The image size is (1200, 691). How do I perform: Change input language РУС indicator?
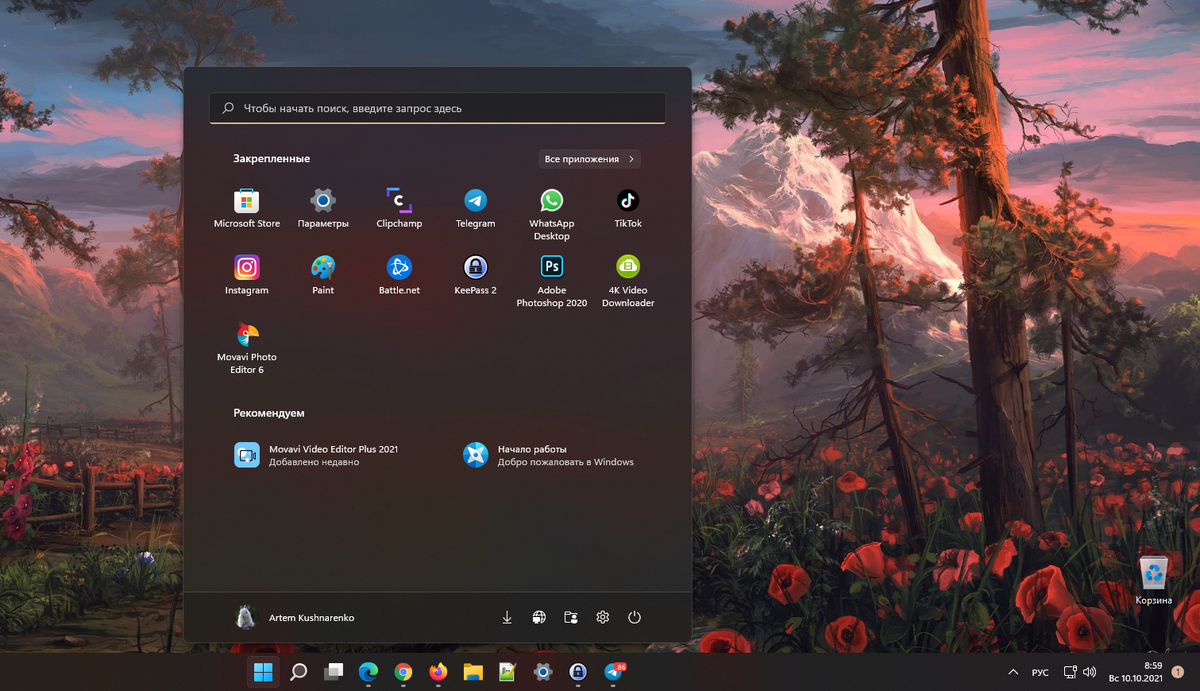[1040, 673]
